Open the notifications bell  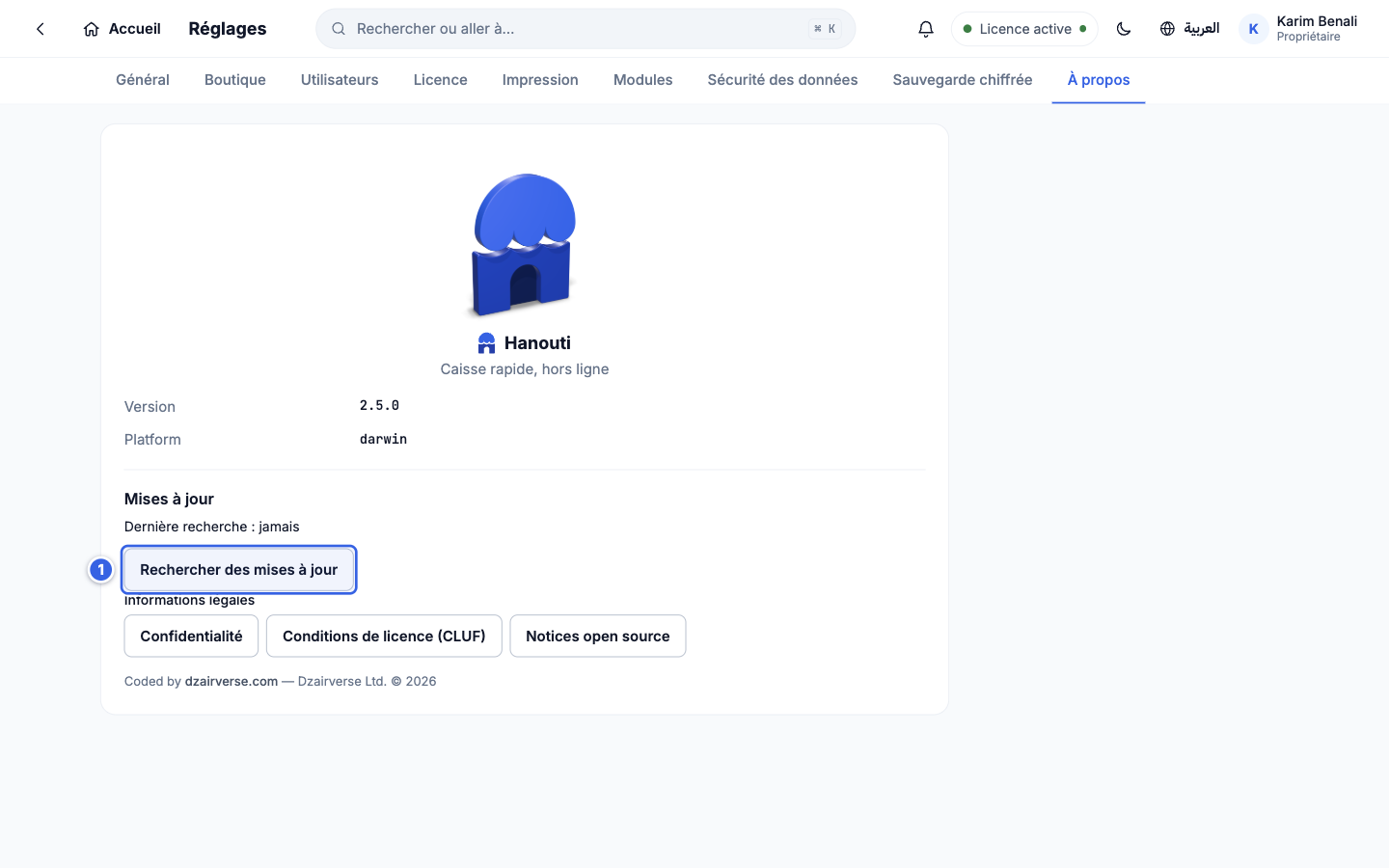click(x=926, y=29)
